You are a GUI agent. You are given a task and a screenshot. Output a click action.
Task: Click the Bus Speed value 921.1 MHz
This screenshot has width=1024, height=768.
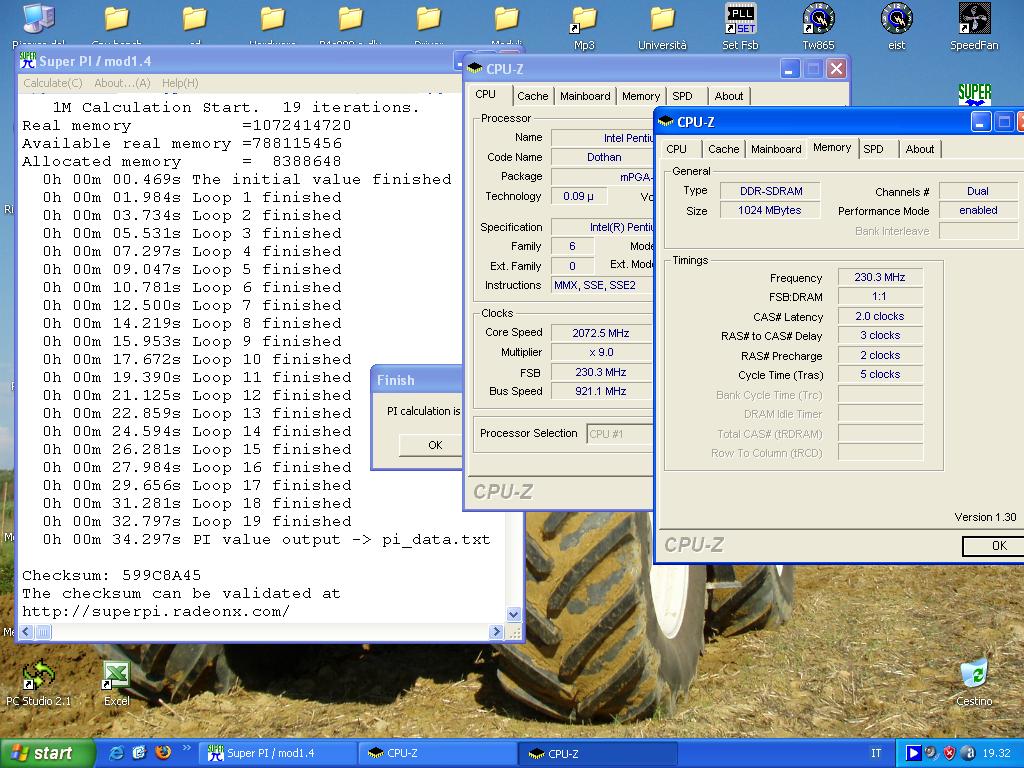(x=601, y=391)
